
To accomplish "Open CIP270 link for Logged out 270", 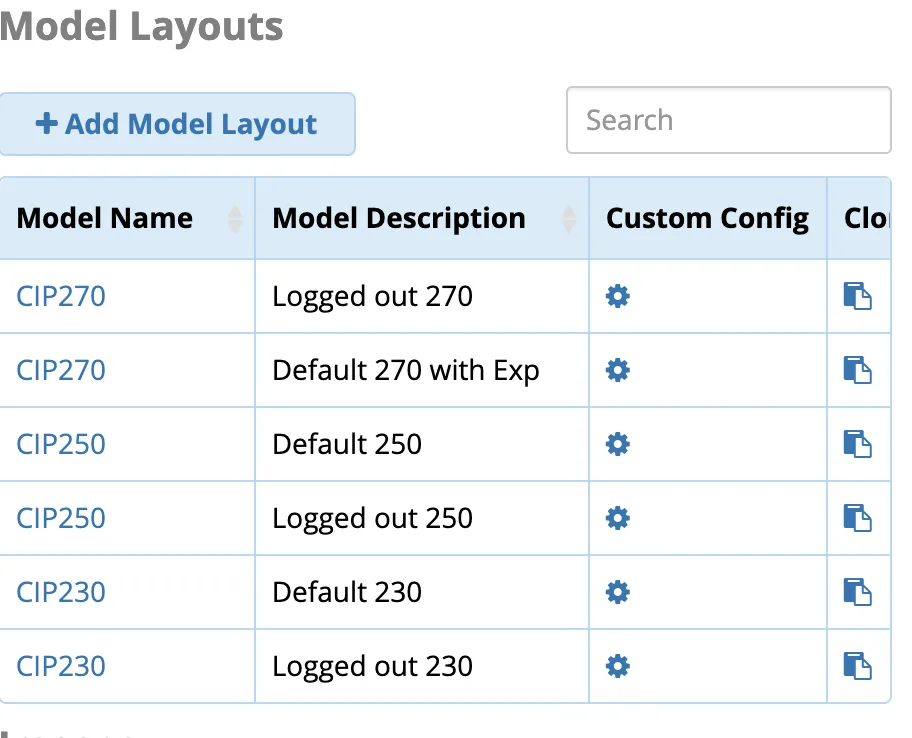I will (x=61, y=296).
